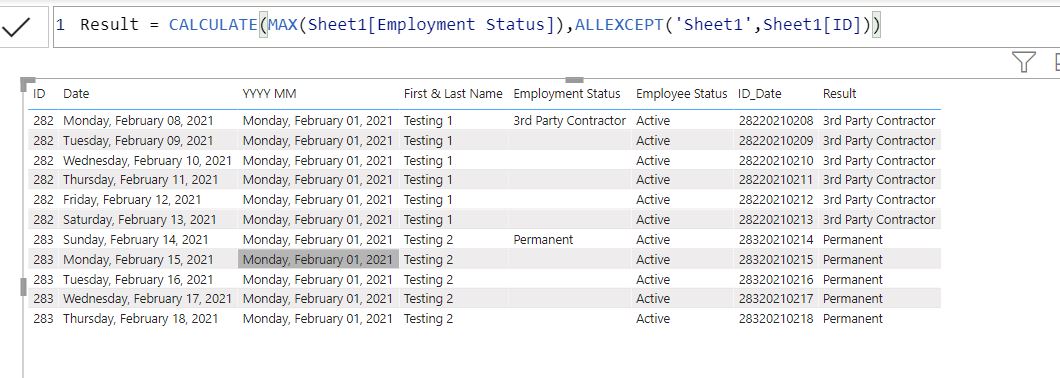
Task: Click Result Permanent in February 18 row
Action: pos(852,319)
